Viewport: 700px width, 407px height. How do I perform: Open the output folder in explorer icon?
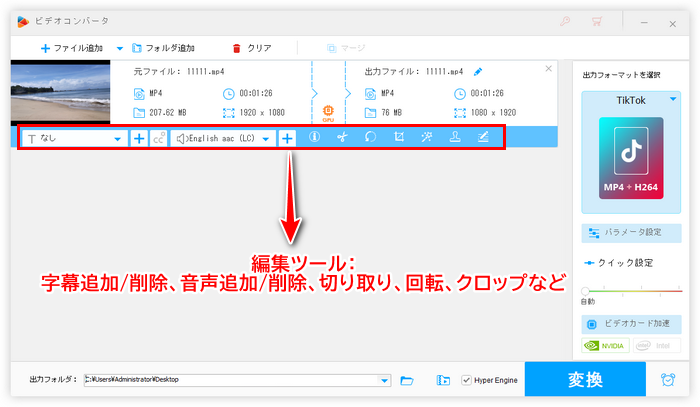[x=443, y=380]
